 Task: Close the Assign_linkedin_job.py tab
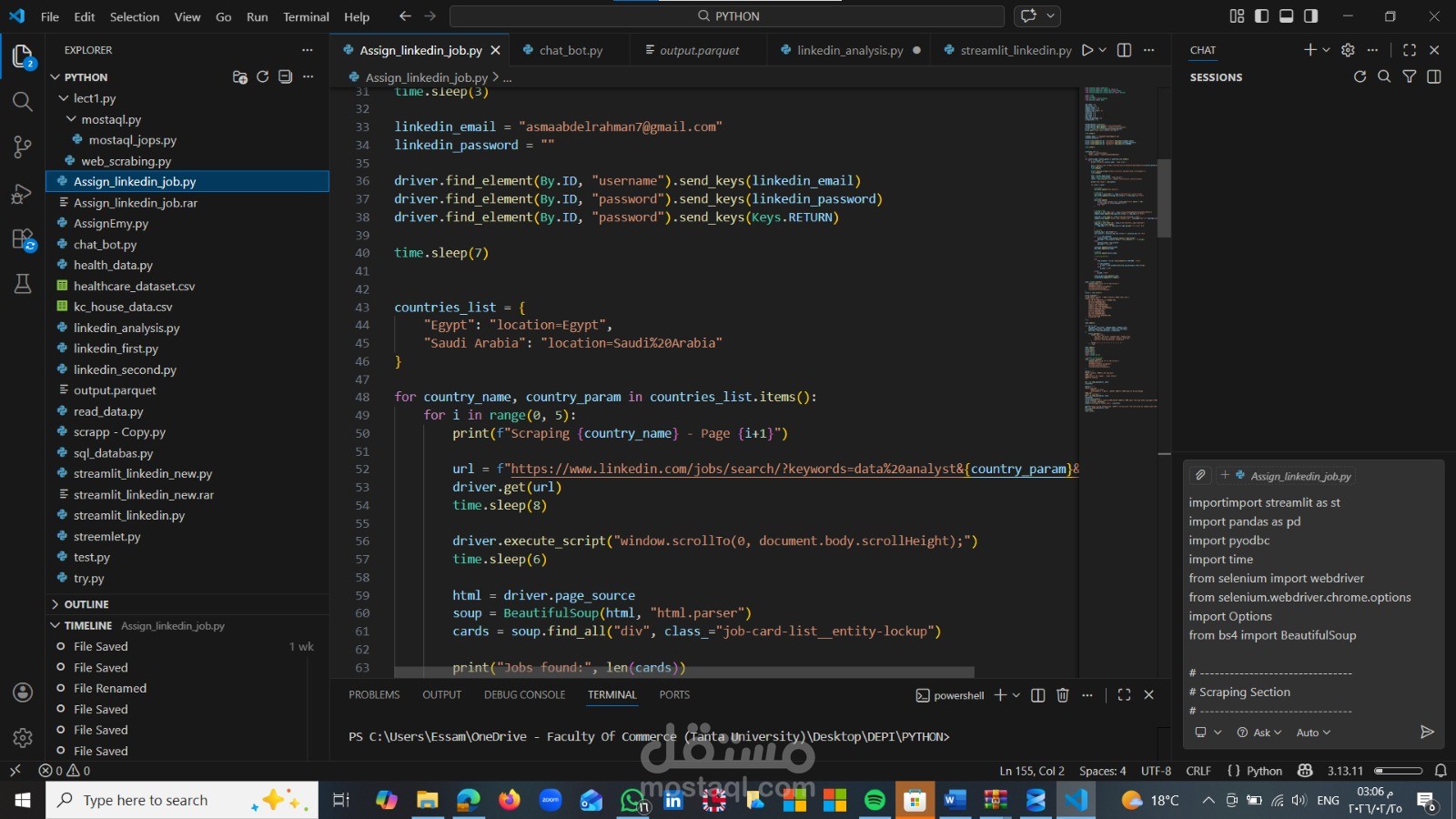[x=495, y=50]
